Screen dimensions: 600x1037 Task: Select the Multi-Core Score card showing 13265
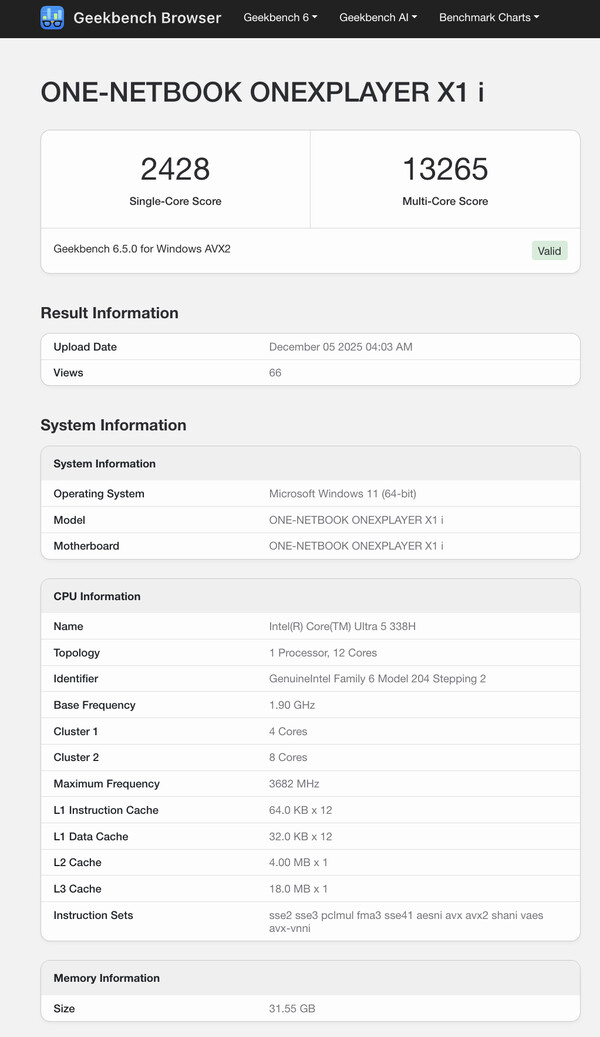pyautogui.click(x=445, y=180)
